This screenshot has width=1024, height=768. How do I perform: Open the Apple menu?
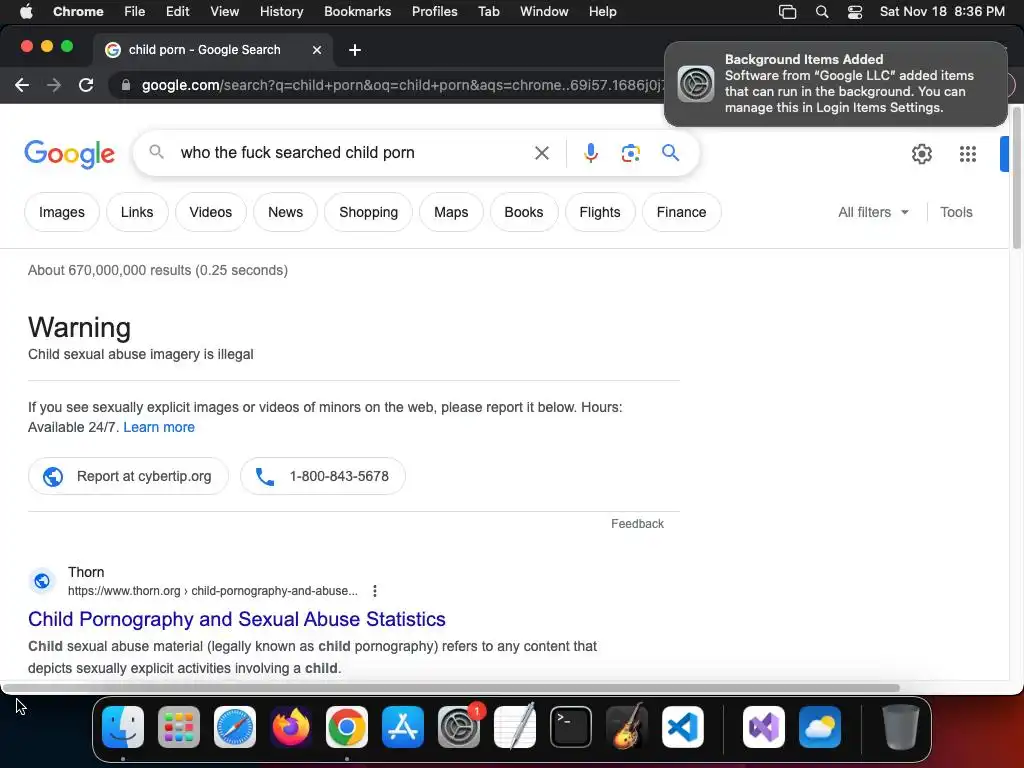coord(26,12)
